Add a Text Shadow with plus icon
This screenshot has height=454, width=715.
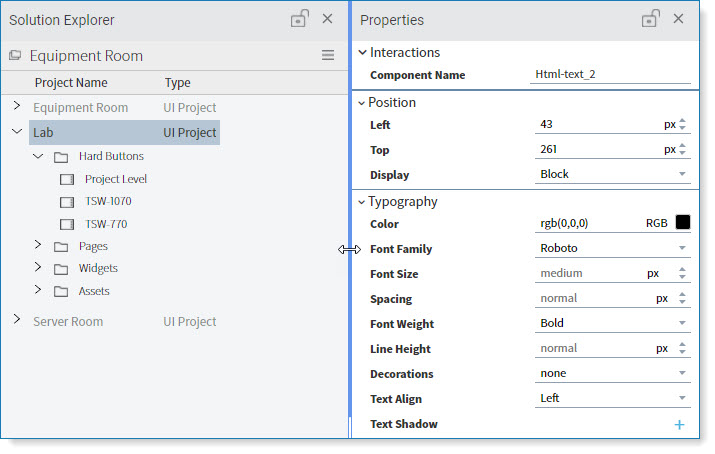click(679, 424)
